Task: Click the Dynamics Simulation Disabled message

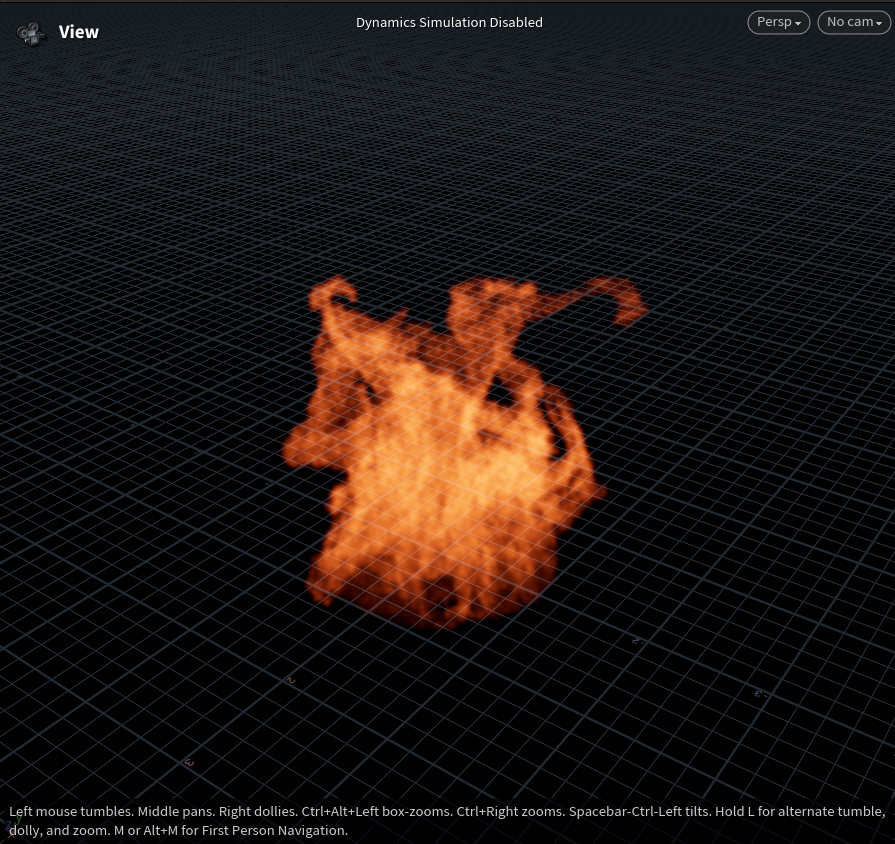Action: click(449, 22)
